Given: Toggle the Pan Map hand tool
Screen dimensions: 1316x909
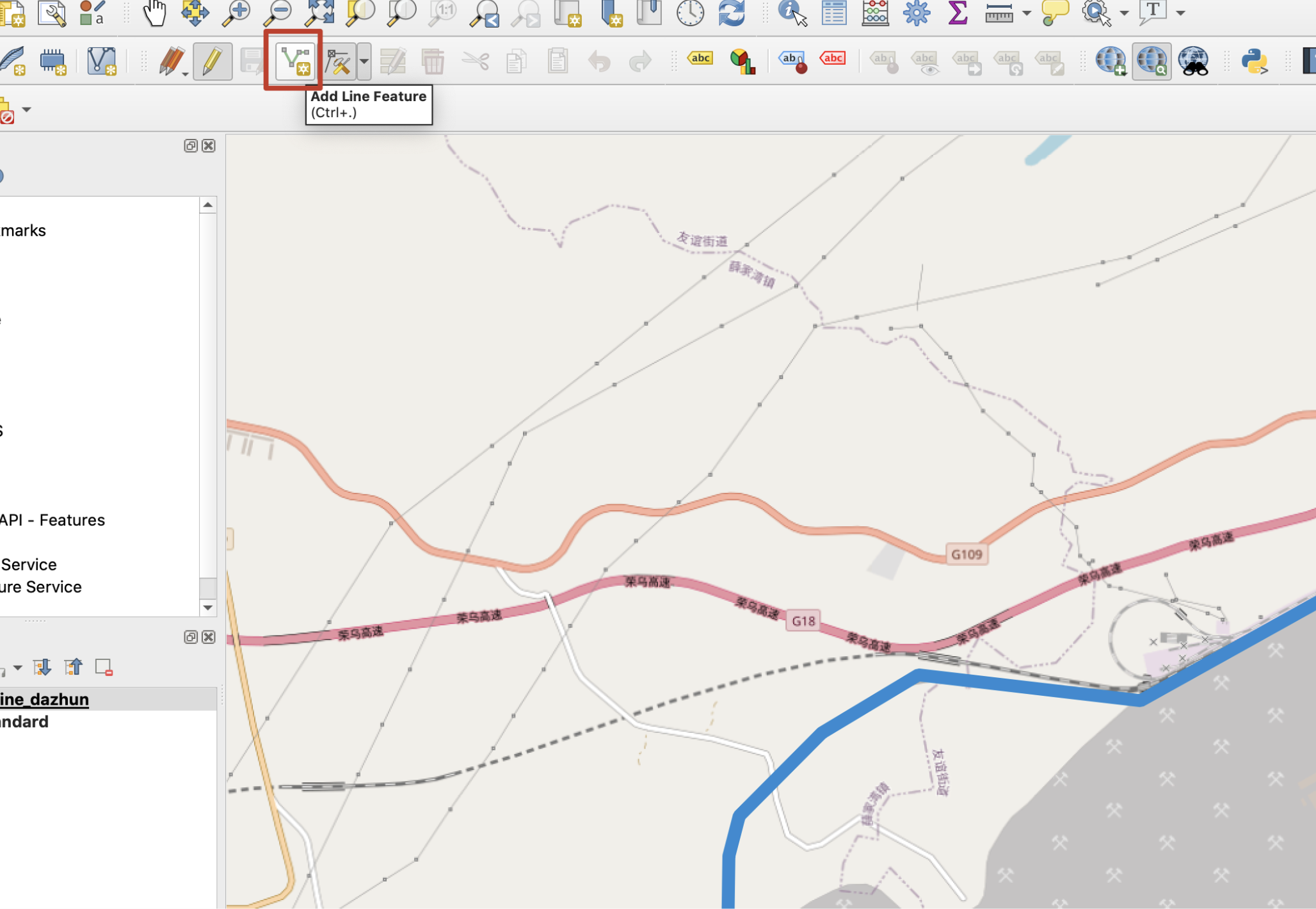Looking at the screenshot, I should coord(156,12).
